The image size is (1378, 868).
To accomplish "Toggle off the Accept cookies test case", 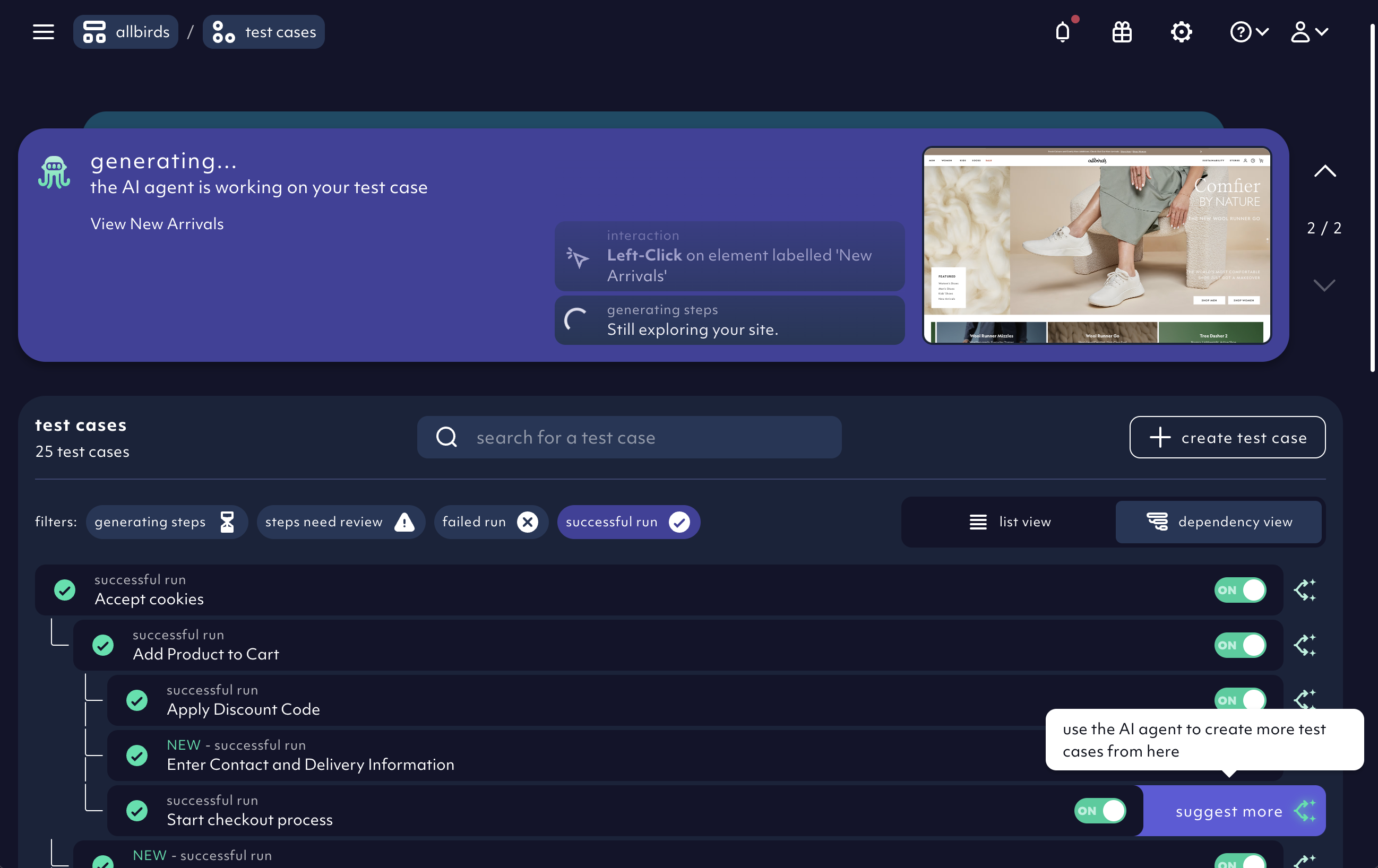I will (1239, 590).
